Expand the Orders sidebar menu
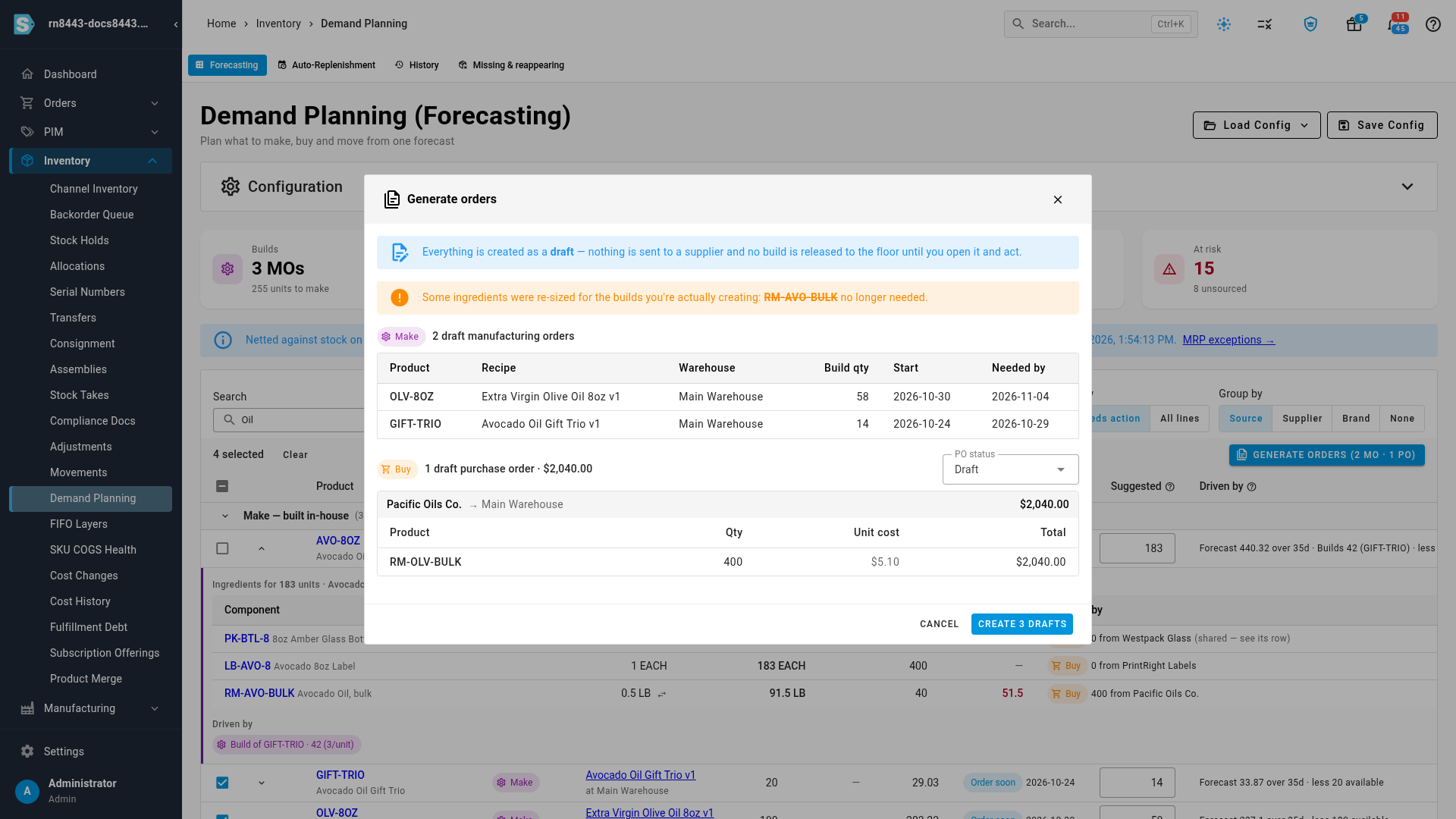 91,103
